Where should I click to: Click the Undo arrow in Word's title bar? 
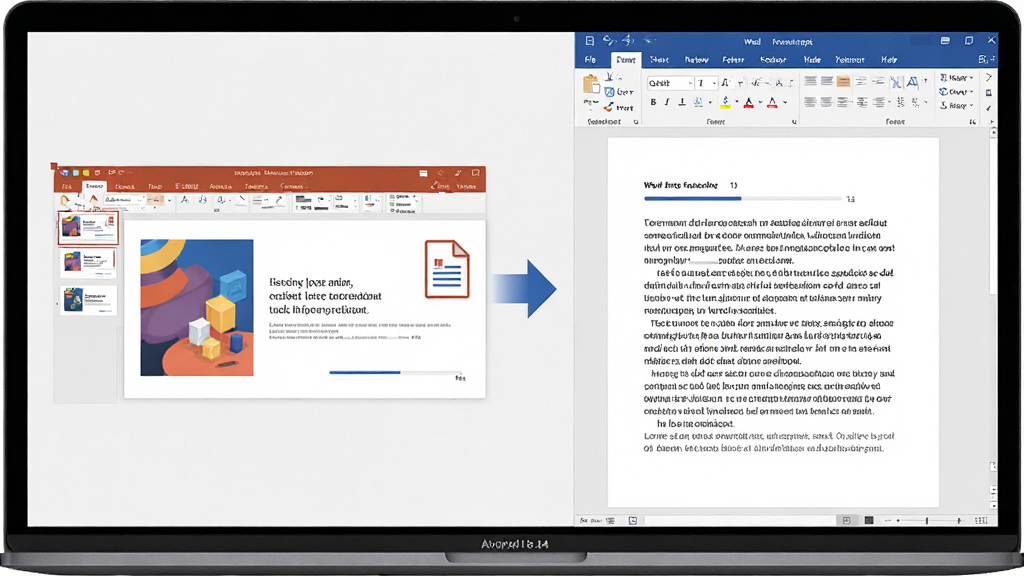[609, 40]
